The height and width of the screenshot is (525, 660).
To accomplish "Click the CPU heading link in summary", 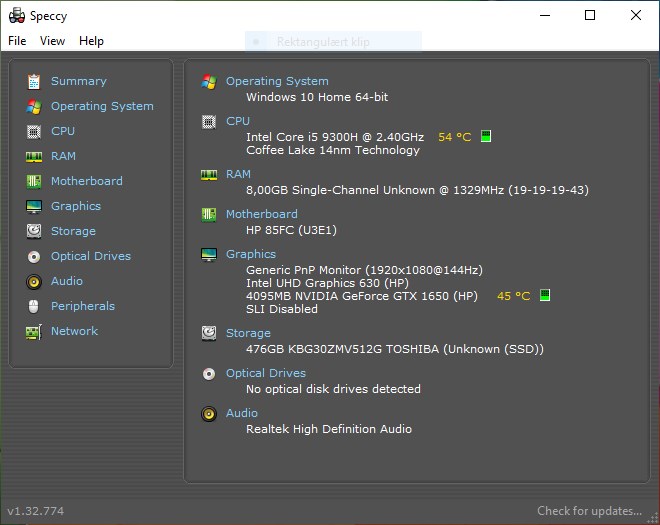I will [x=238, y=121].
